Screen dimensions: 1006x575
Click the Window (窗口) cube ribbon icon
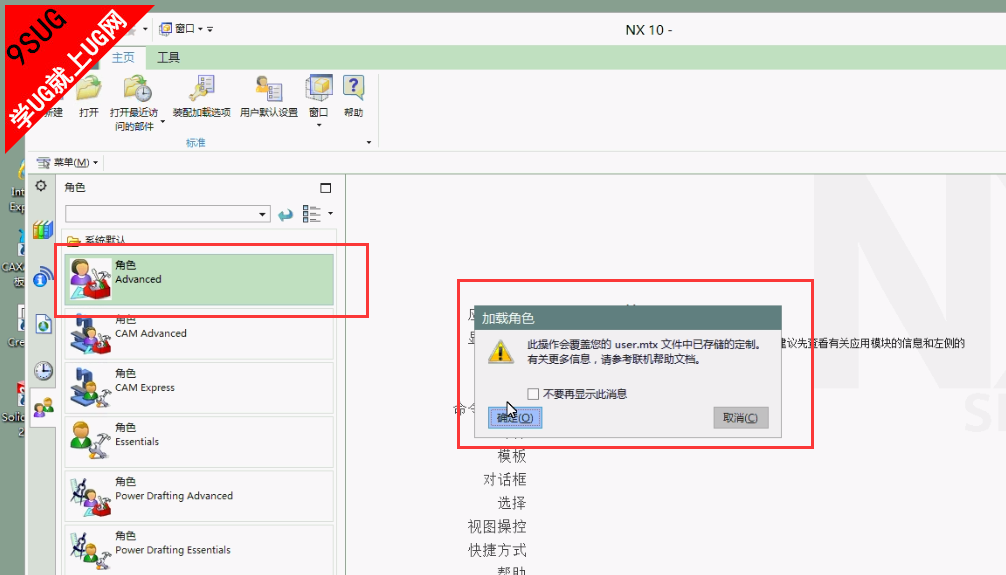[x=319, y=89]
